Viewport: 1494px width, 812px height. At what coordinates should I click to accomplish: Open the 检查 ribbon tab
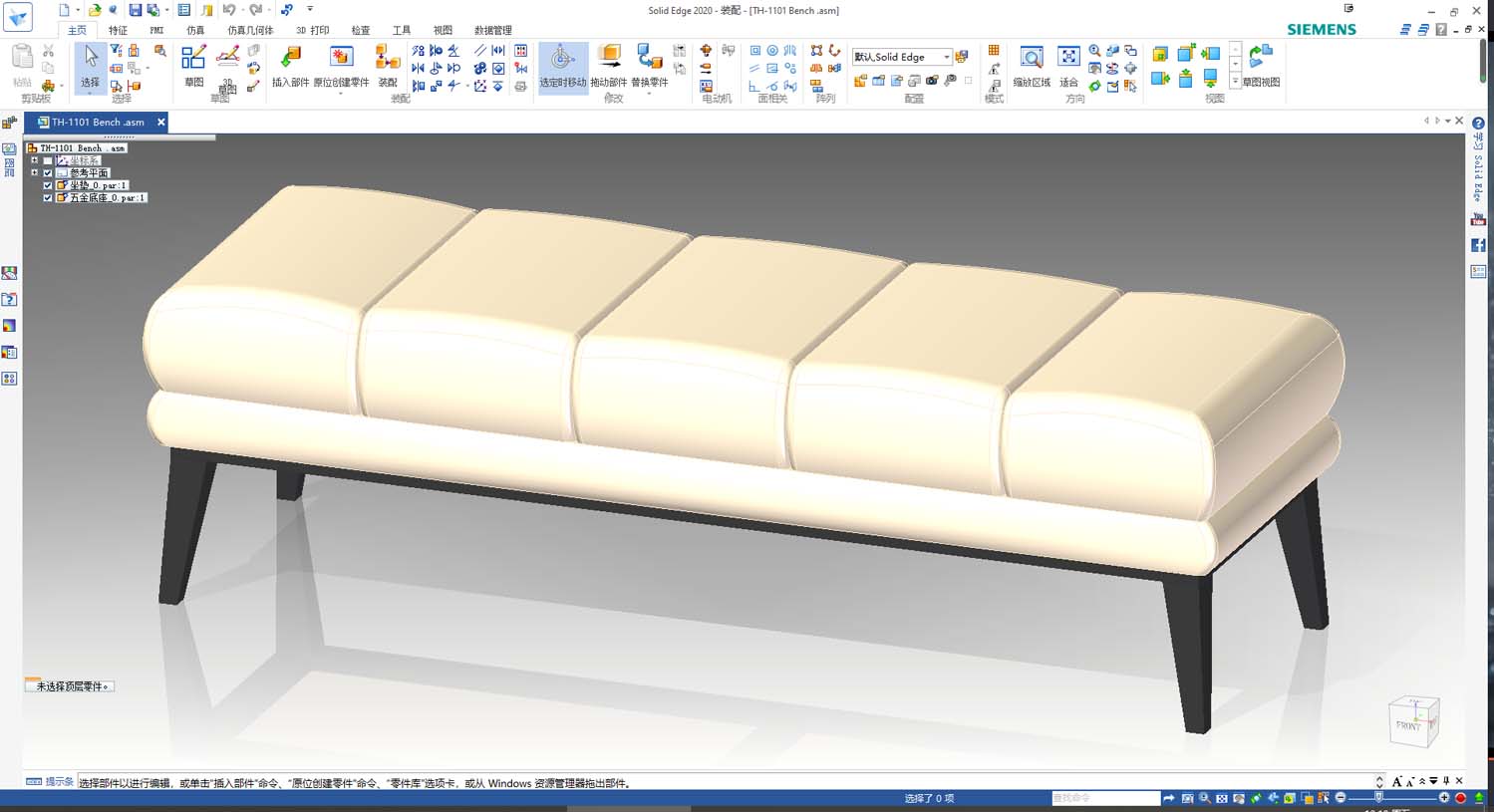click(361, 30)
